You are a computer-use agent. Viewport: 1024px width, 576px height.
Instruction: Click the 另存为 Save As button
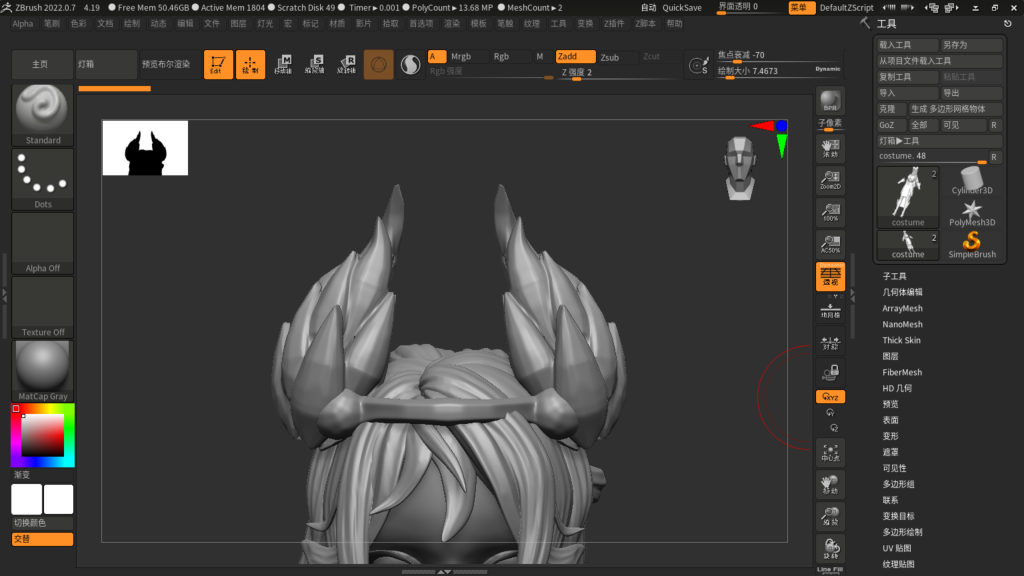click(x=971, y=44)
